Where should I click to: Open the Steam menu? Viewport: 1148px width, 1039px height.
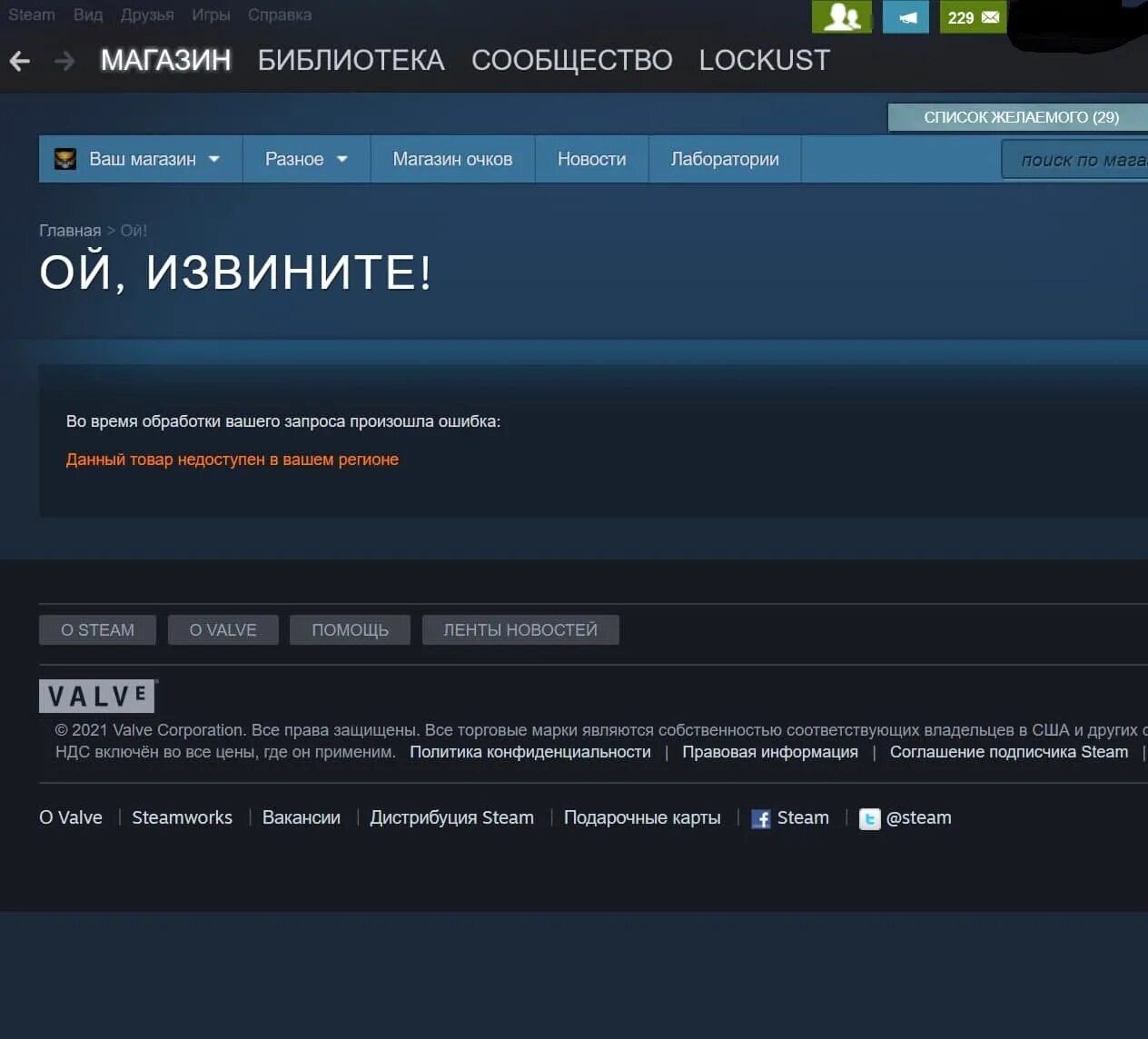[x=32, y=15]
